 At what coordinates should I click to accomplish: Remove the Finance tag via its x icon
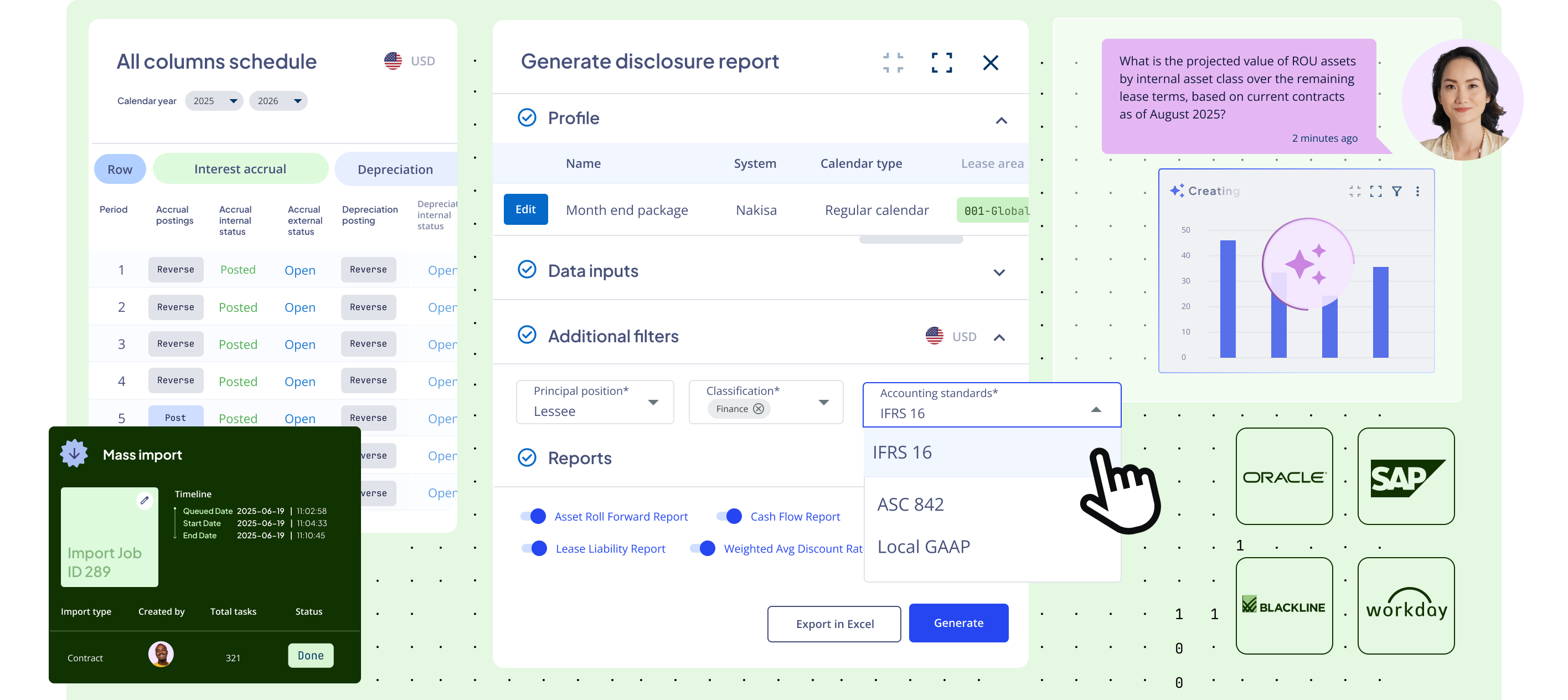click(759, 409)
